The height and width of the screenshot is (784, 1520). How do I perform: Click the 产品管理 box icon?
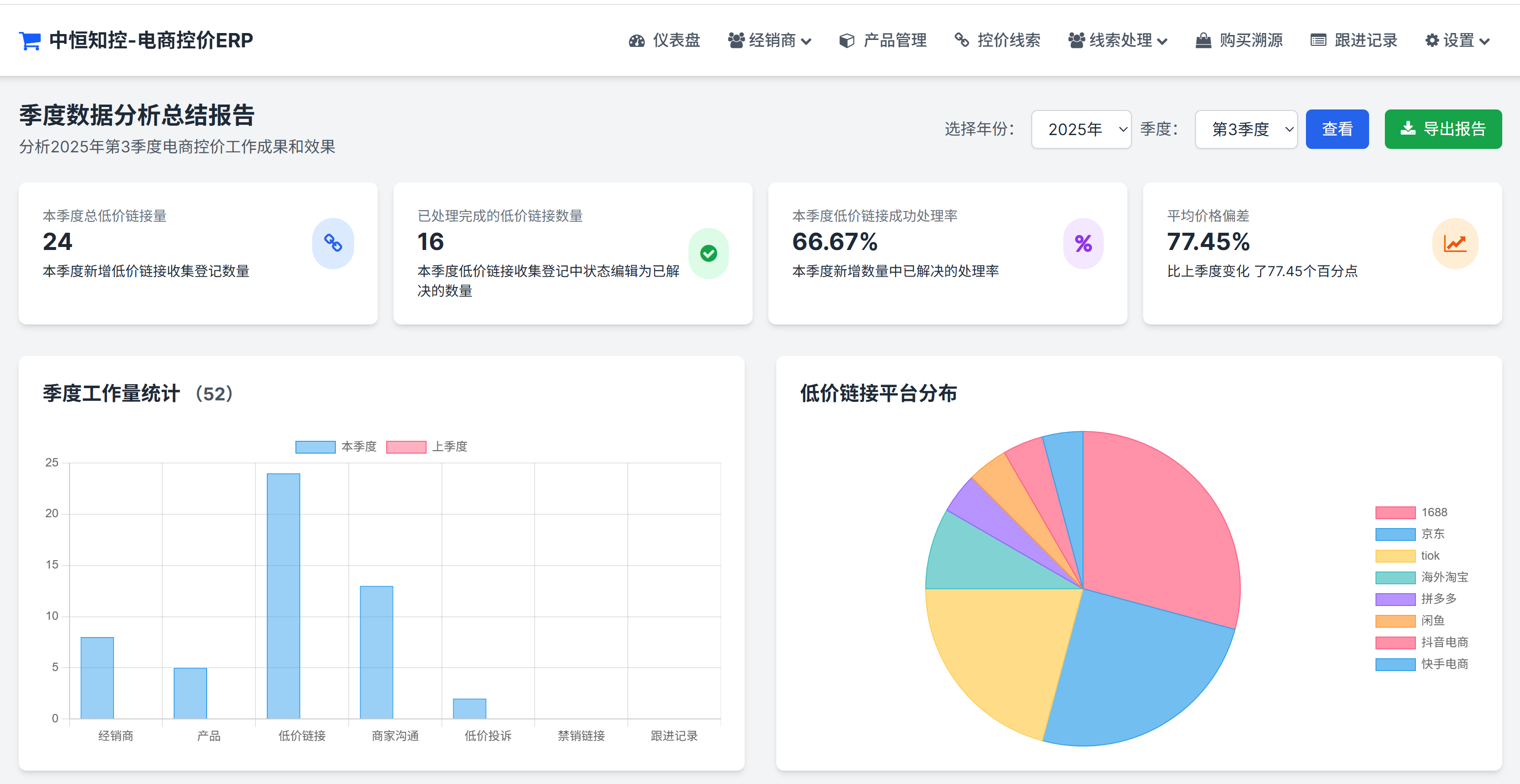pos(847,41)
